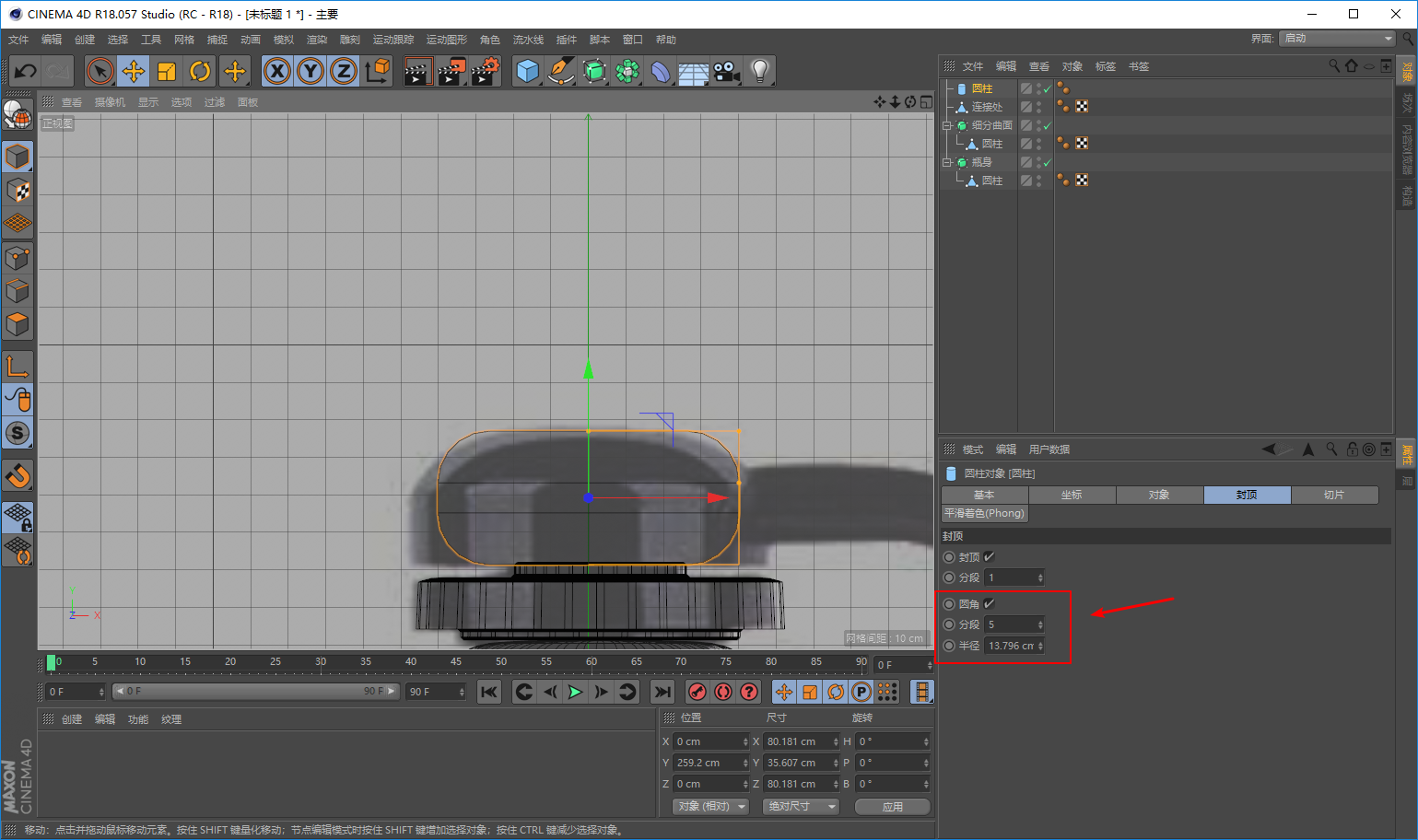
Task: Open the render settings icon
Action: coord(486,71)
